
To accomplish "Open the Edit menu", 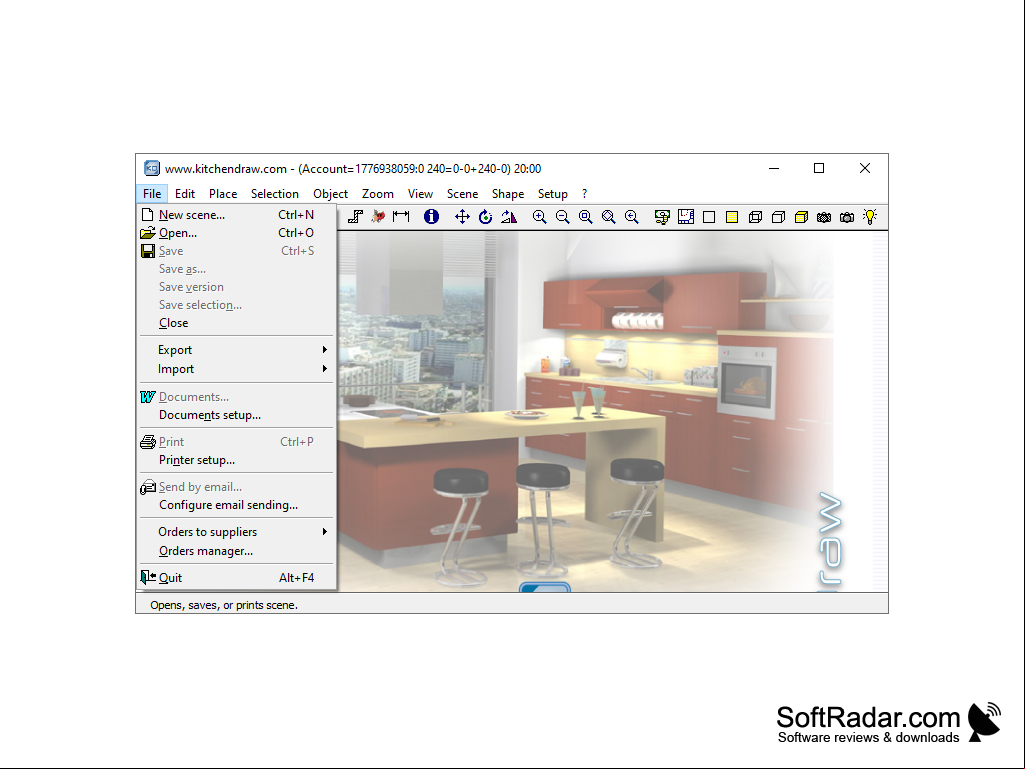I will click(185, 194).
